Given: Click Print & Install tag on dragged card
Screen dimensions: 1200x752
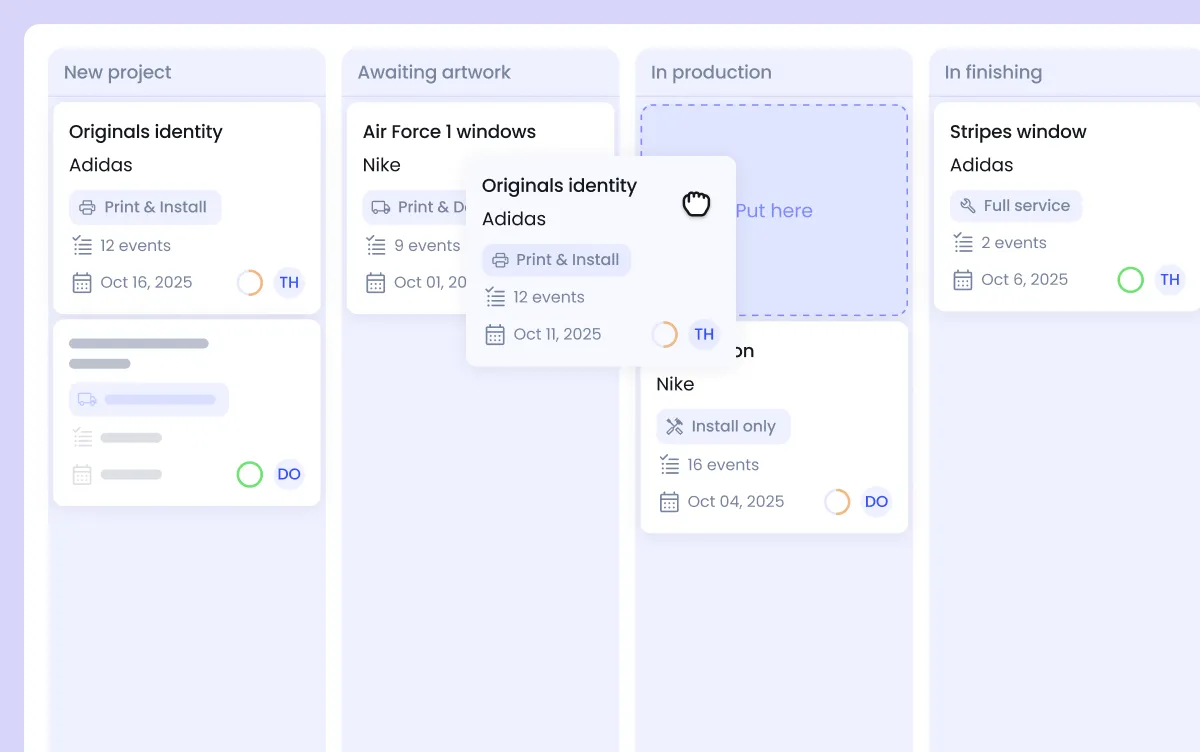Looking at the screenshot, I should pos(556,260).
